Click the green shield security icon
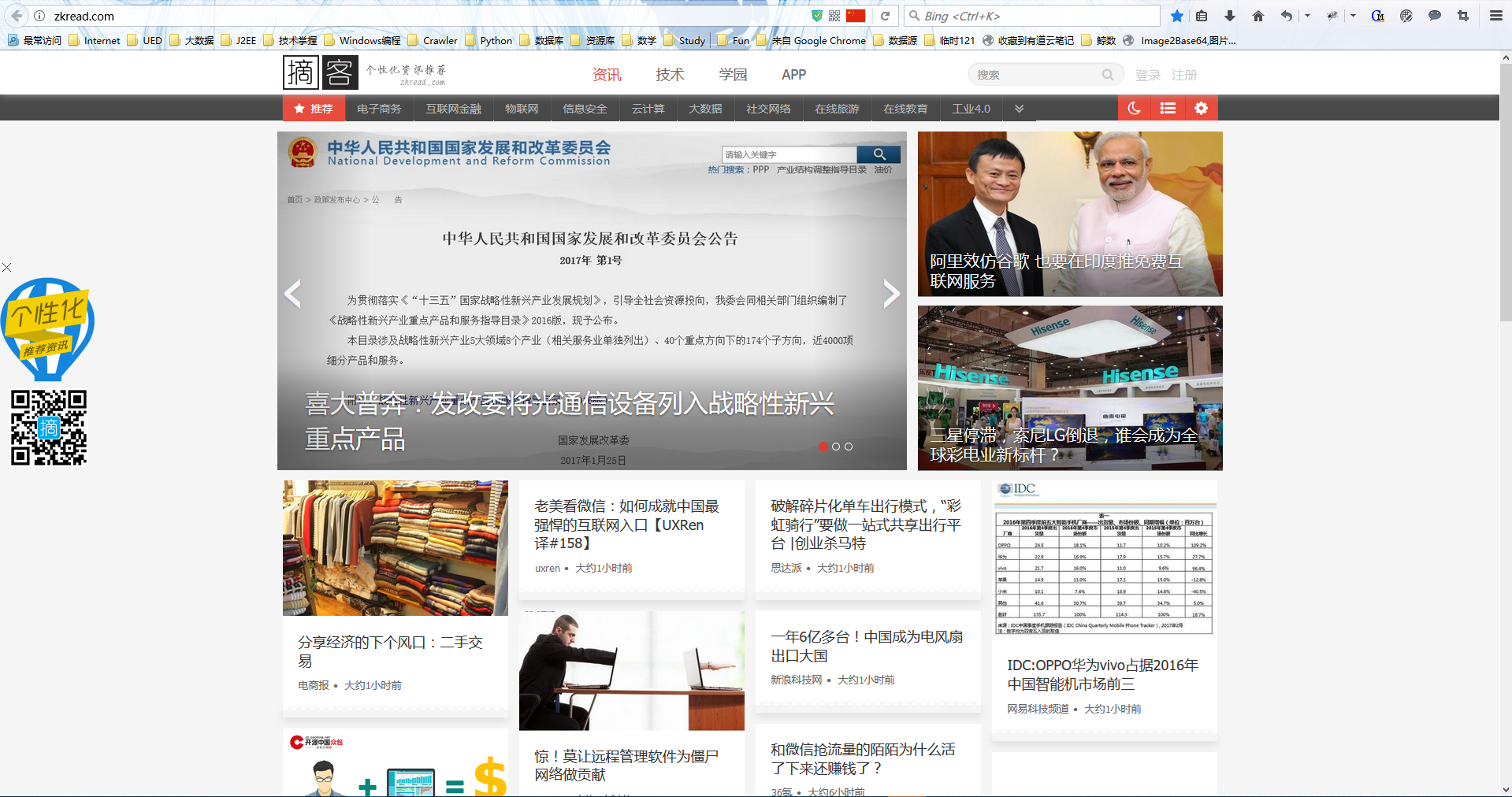This screenshot has height=797, width=1512. (817, 16)
